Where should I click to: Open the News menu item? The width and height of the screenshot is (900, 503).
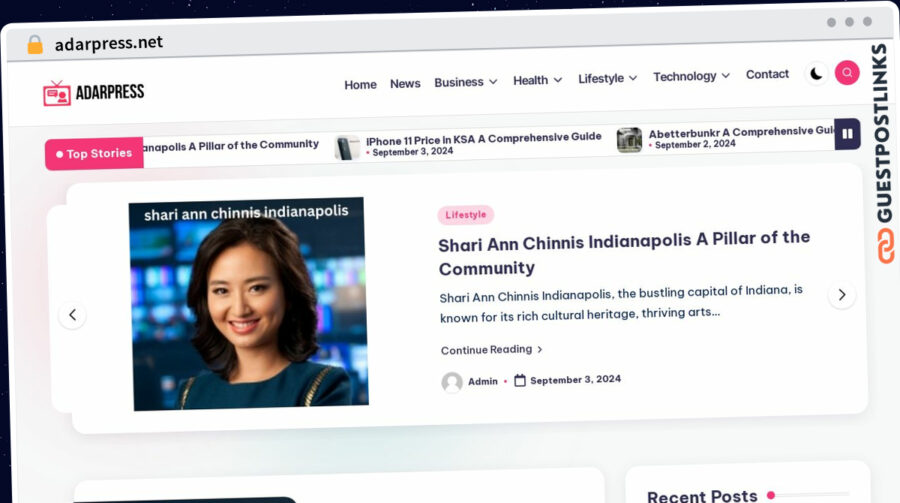click(405, 84)
